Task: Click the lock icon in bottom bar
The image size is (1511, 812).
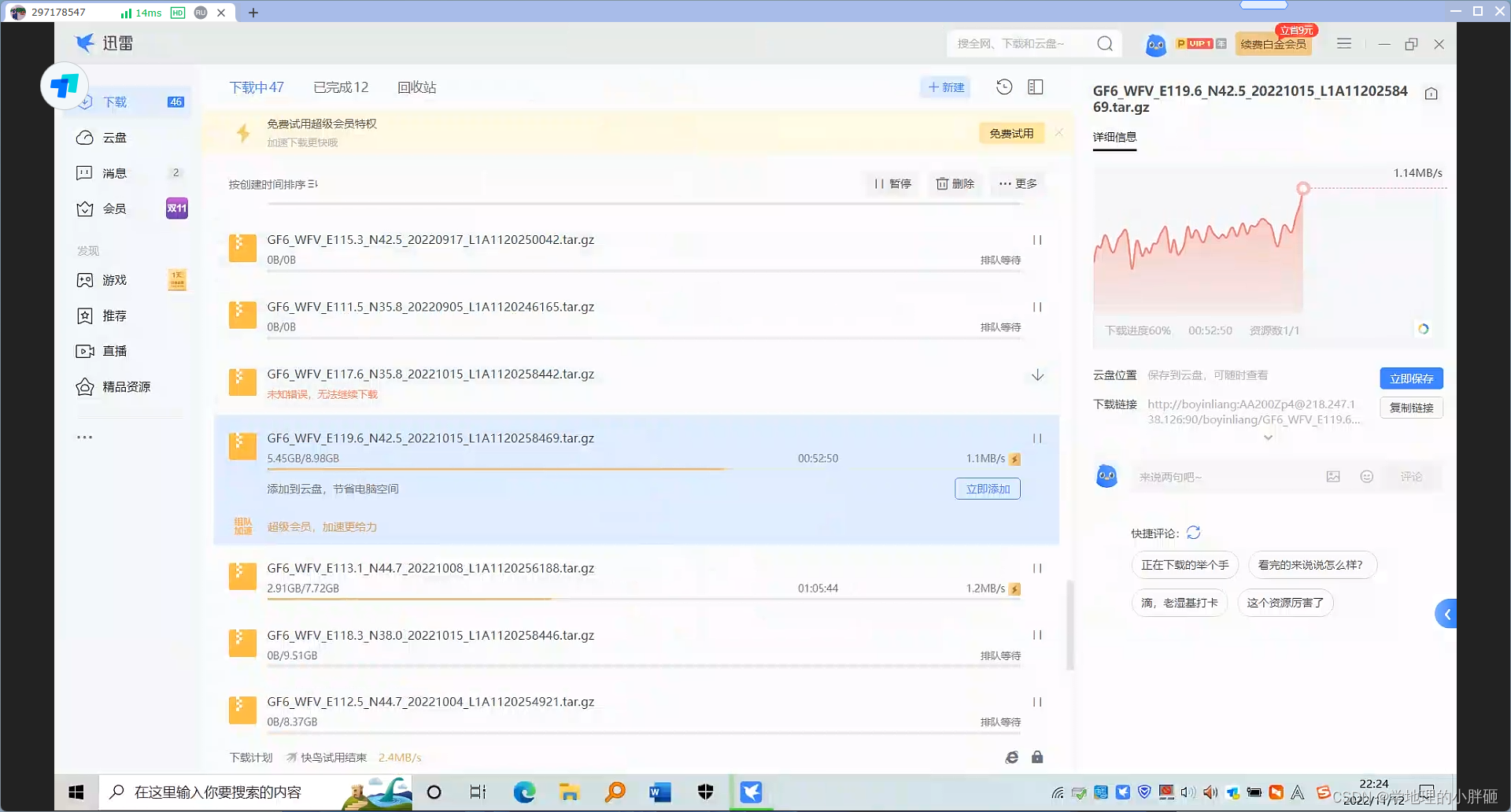Action: coord(1037,757)
